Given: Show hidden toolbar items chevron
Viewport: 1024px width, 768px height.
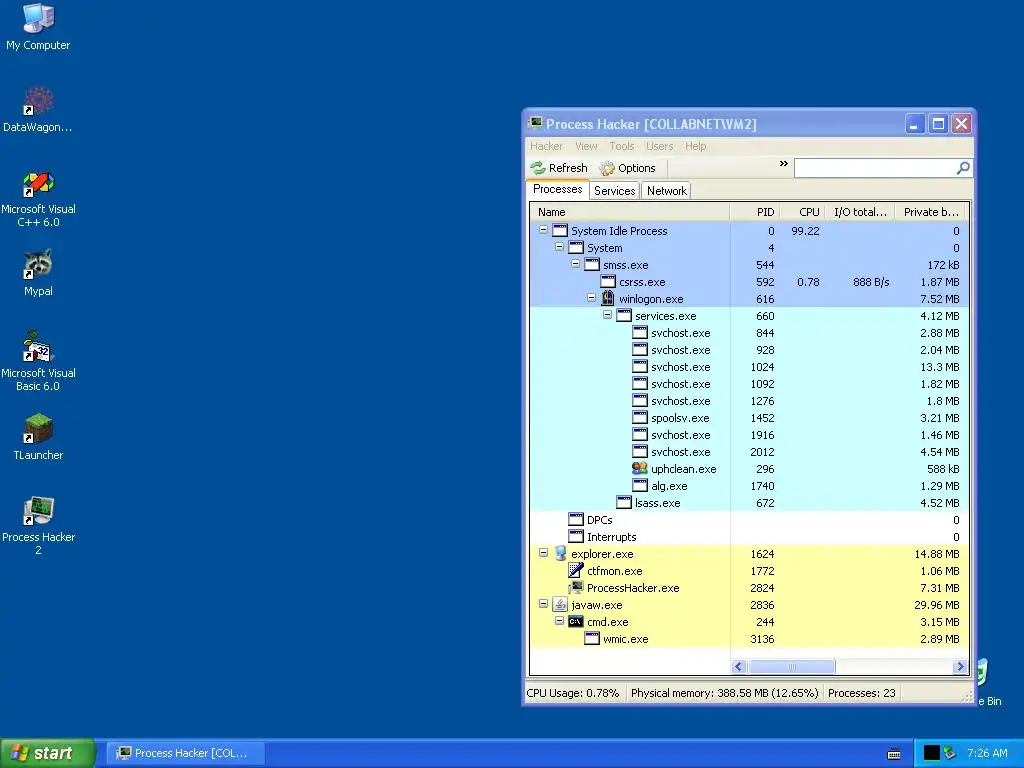Looking at the screenshot, I should pyautogui.click(x=784, y=164).
